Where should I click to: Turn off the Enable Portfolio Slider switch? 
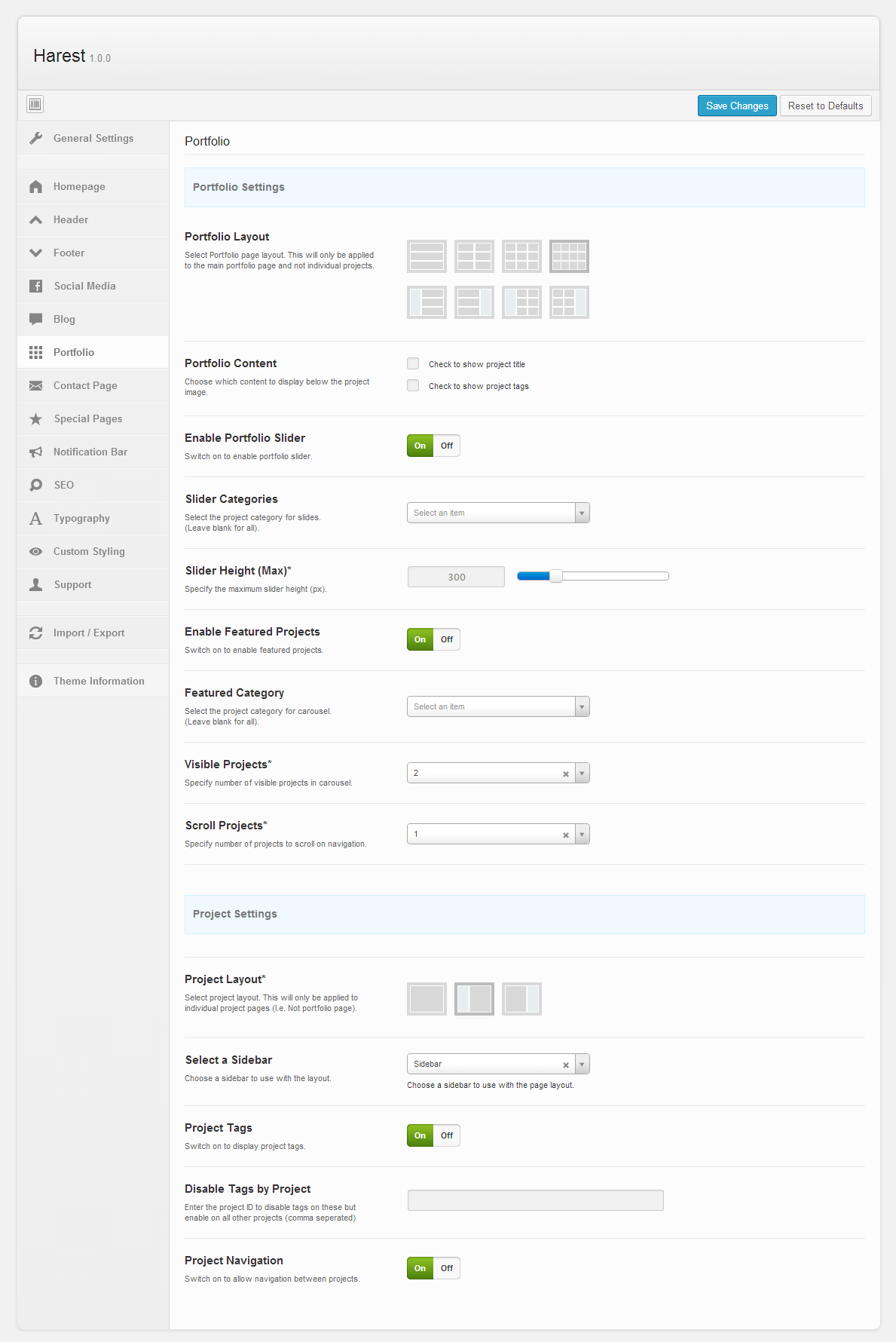click(447, 446)
